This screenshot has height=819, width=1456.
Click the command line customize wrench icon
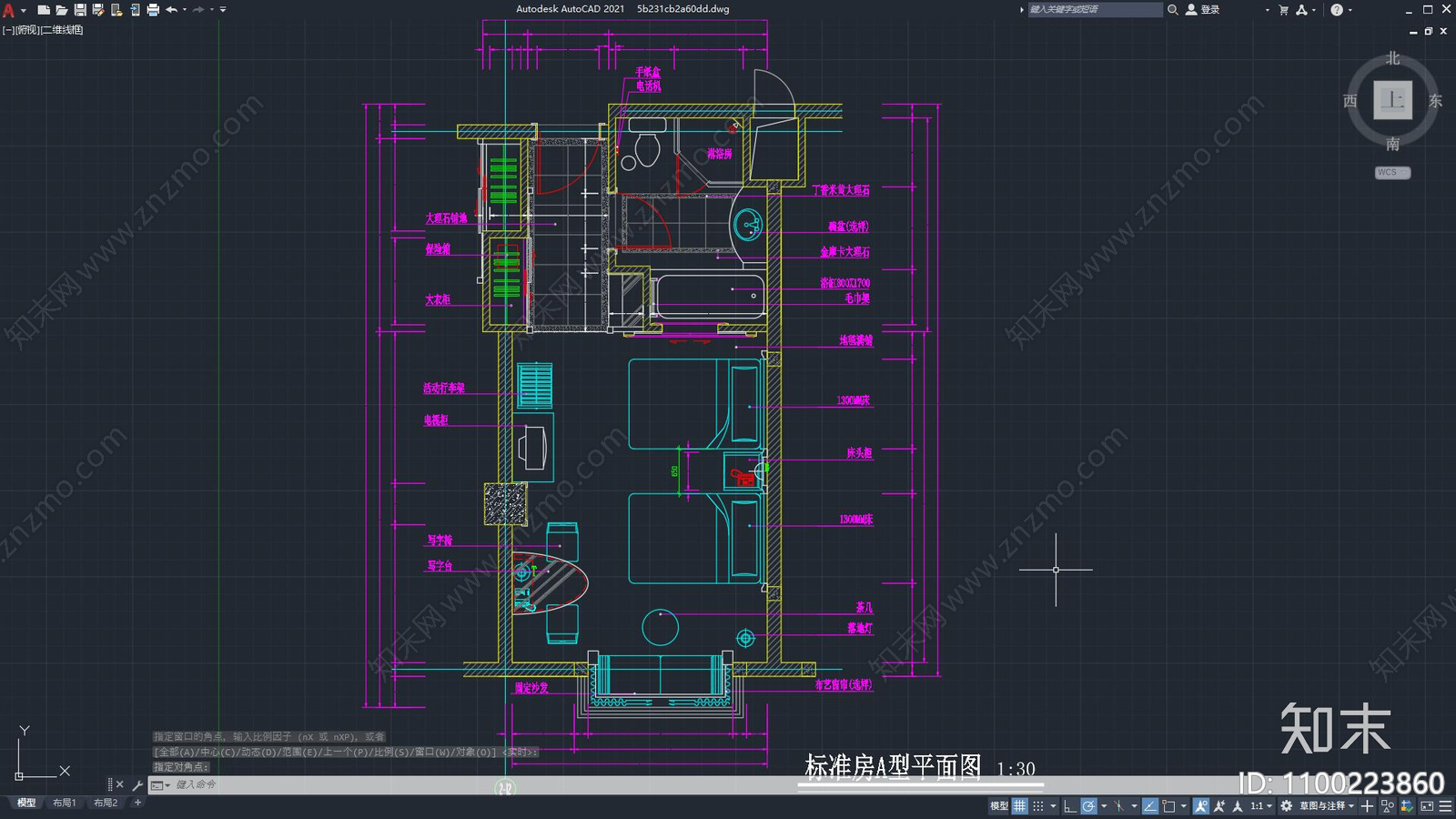click(x=137, y=784)
